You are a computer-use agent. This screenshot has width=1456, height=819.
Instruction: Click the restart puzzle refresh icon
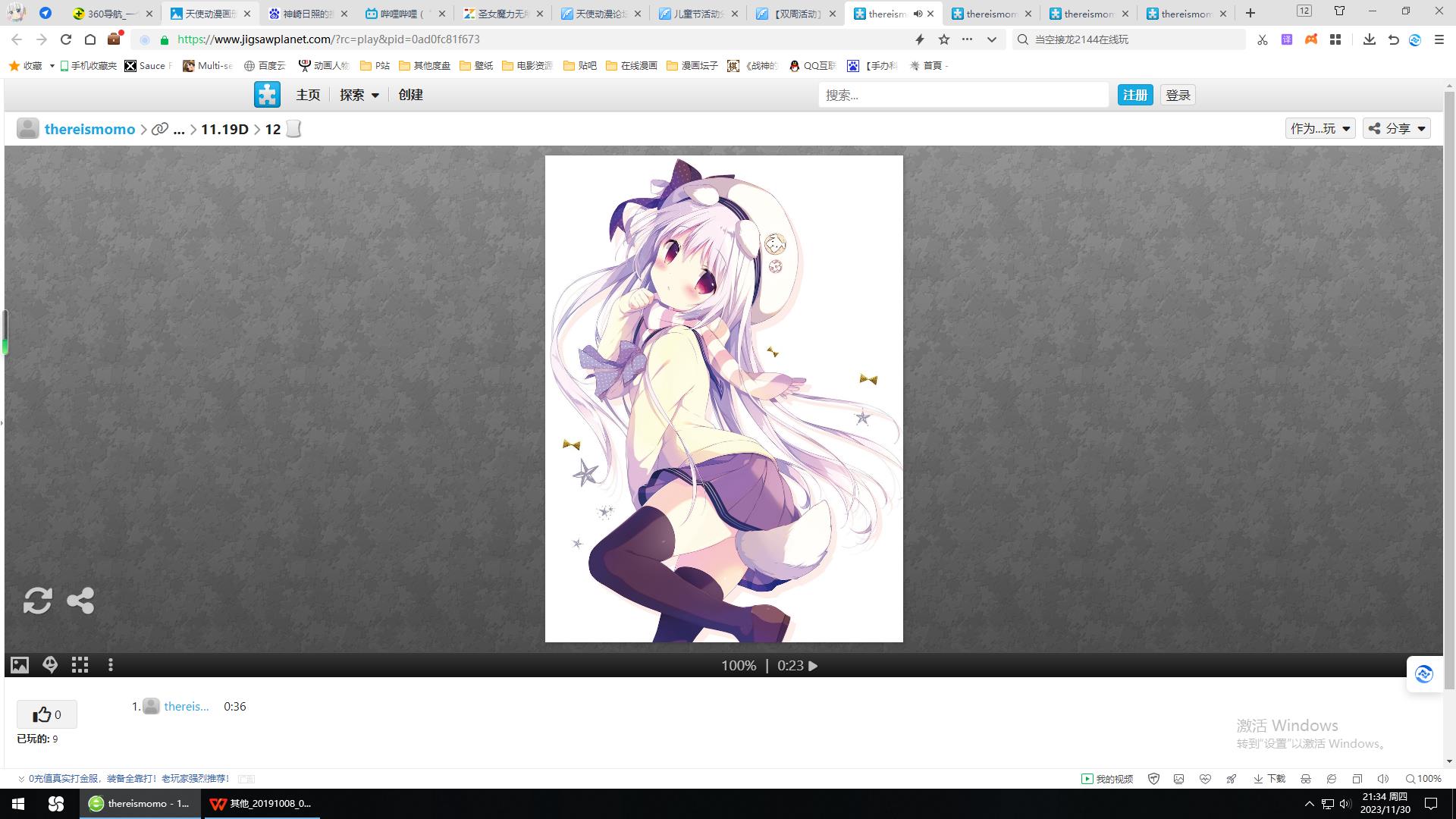37,601
